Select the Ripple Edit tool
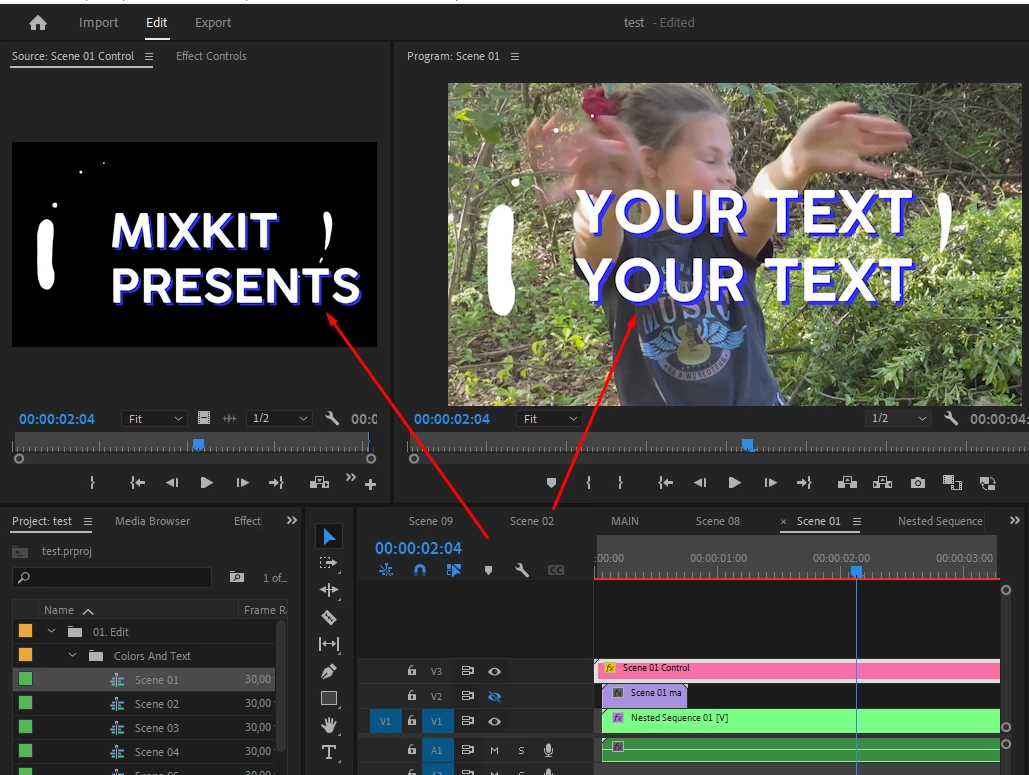 coord(328,589)
